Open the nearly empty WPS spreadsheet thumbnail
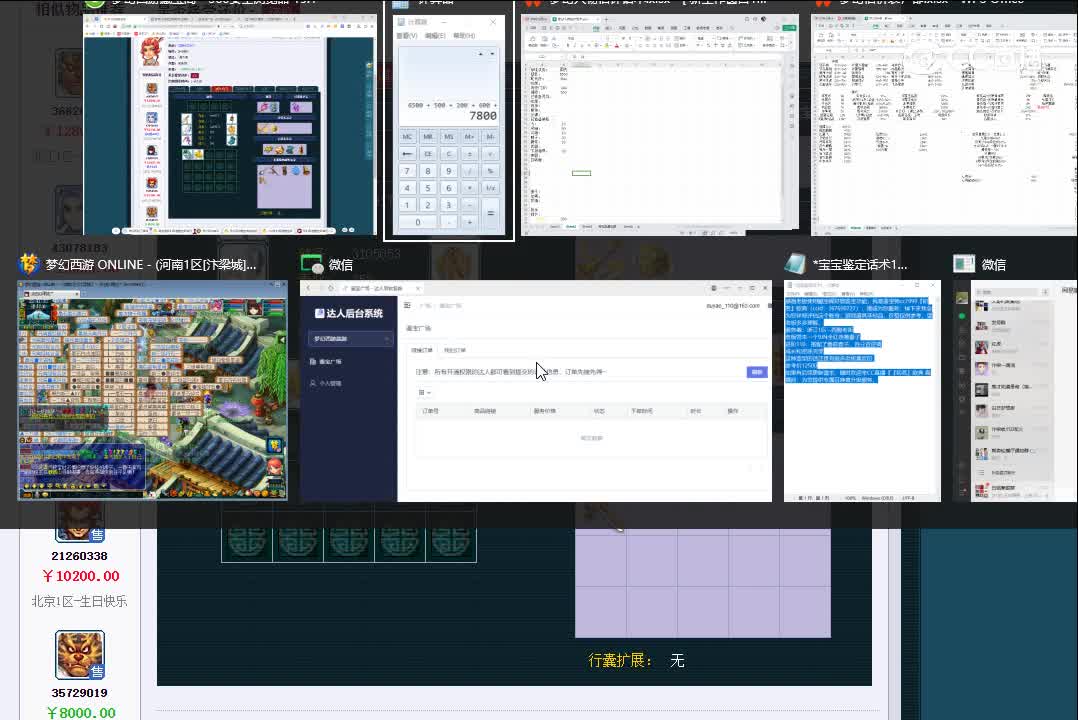This screenshot has height=720, width=1078. (x=660, y=125)
